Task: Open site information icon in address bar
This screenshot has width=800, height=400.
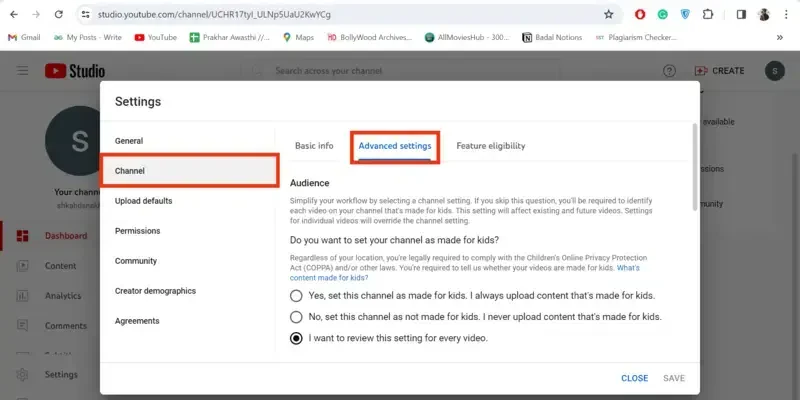Action: [x=86, y=15]
